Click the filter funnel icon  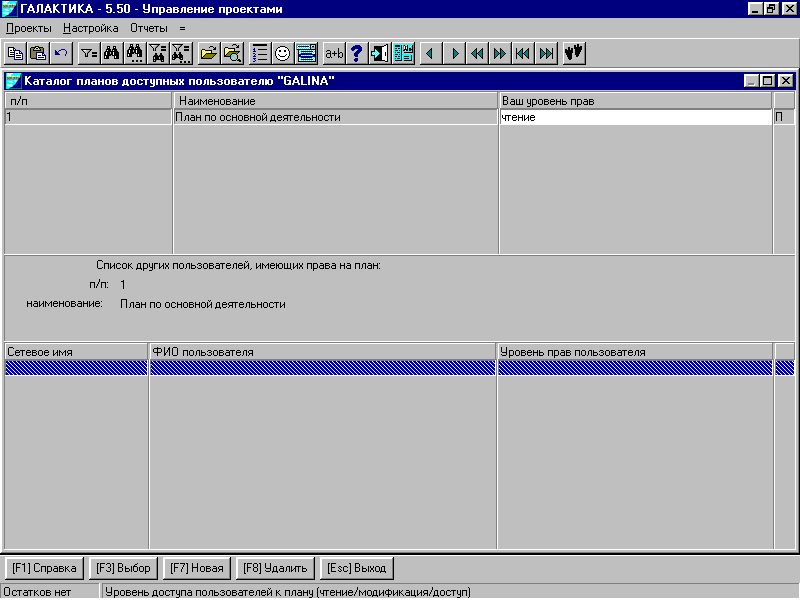point(89,53)
